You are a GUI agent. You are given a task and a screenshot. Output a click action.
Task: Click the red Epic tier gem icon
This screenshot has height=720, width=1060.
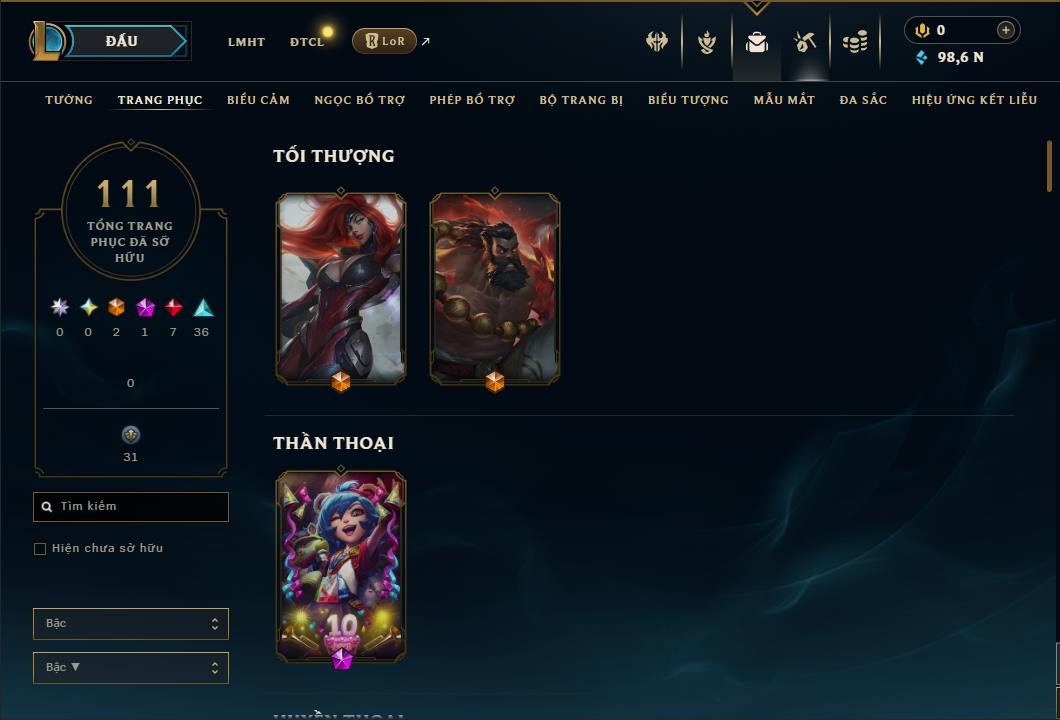coord(174,308)
